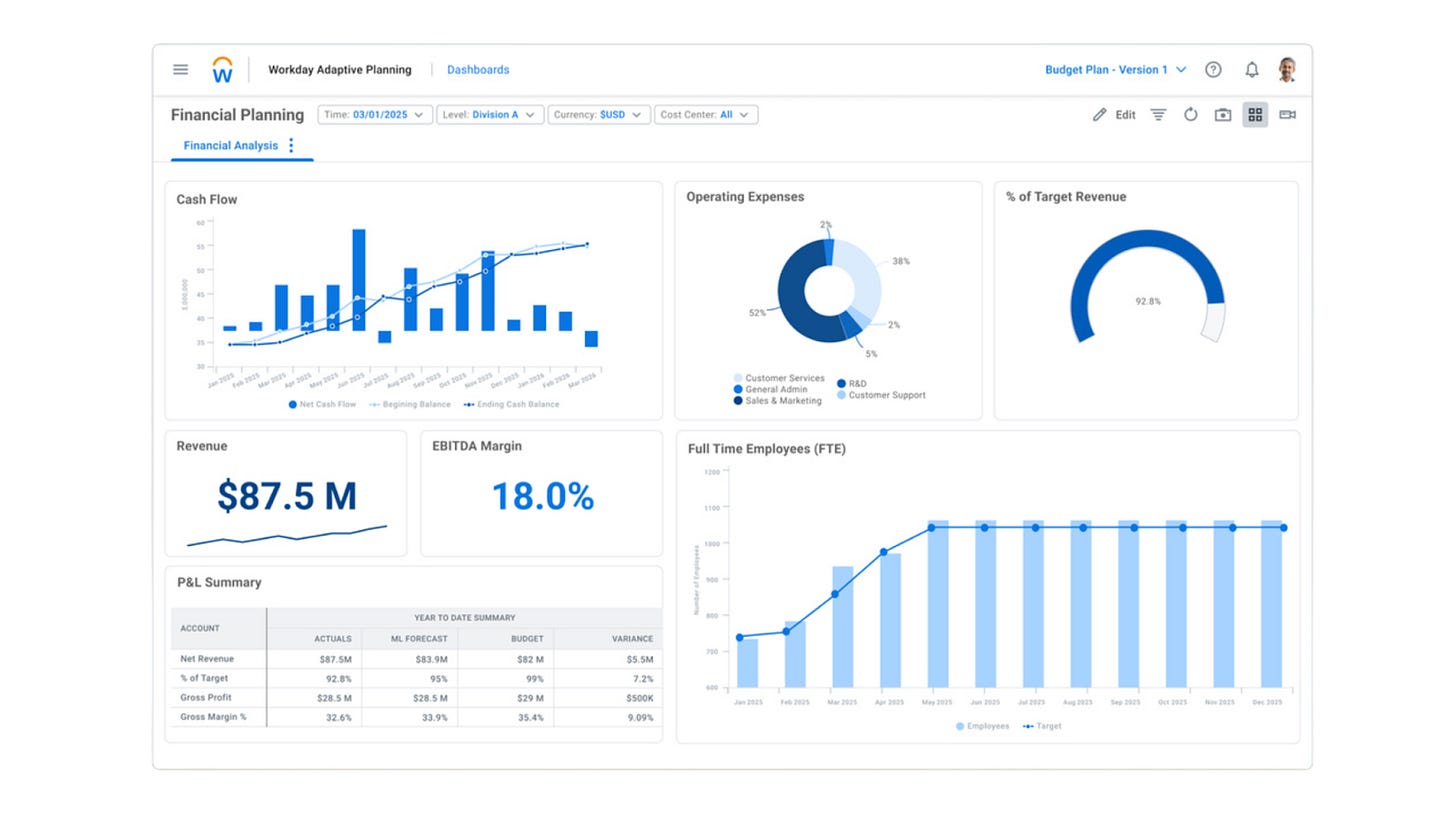
Task: Open the dashboard filter options
Action: [x=1158, y=114]
